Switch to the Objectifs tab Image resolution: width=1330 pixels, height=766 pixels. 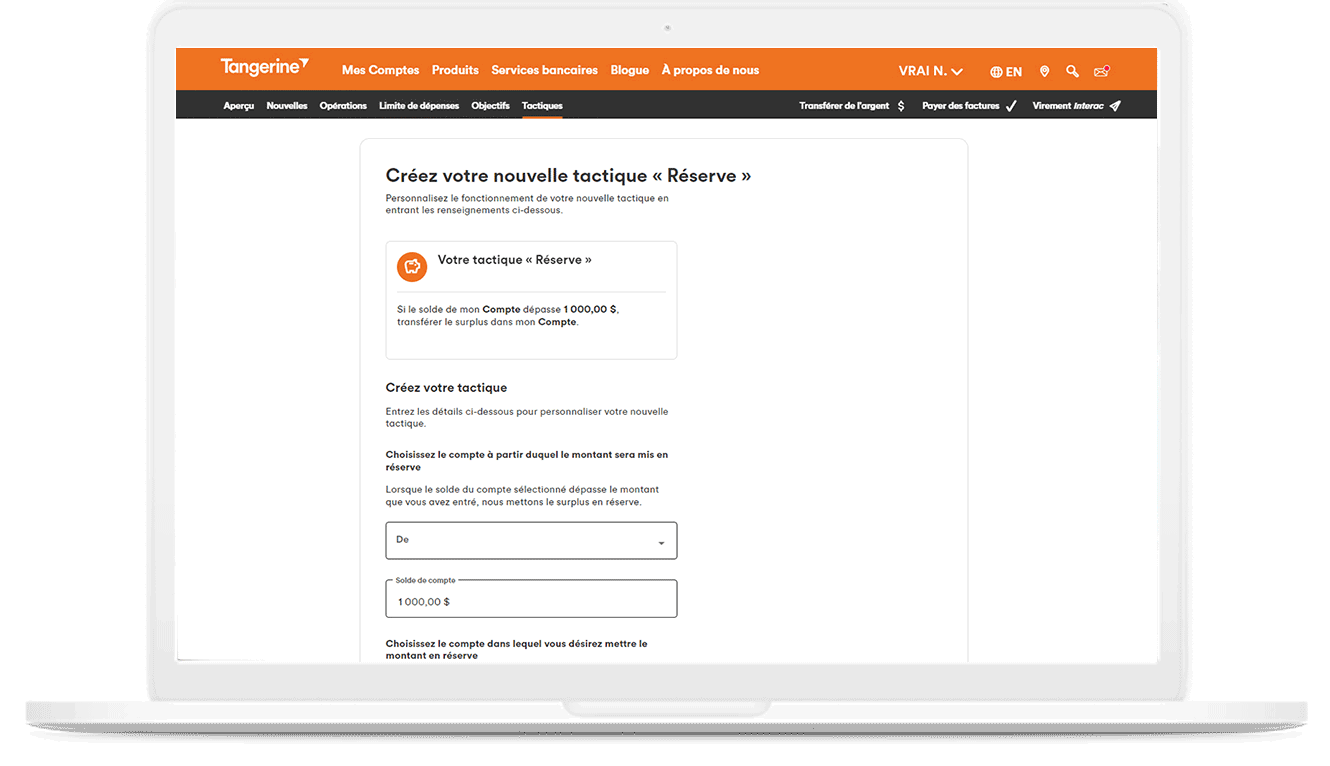click(490, 106)
